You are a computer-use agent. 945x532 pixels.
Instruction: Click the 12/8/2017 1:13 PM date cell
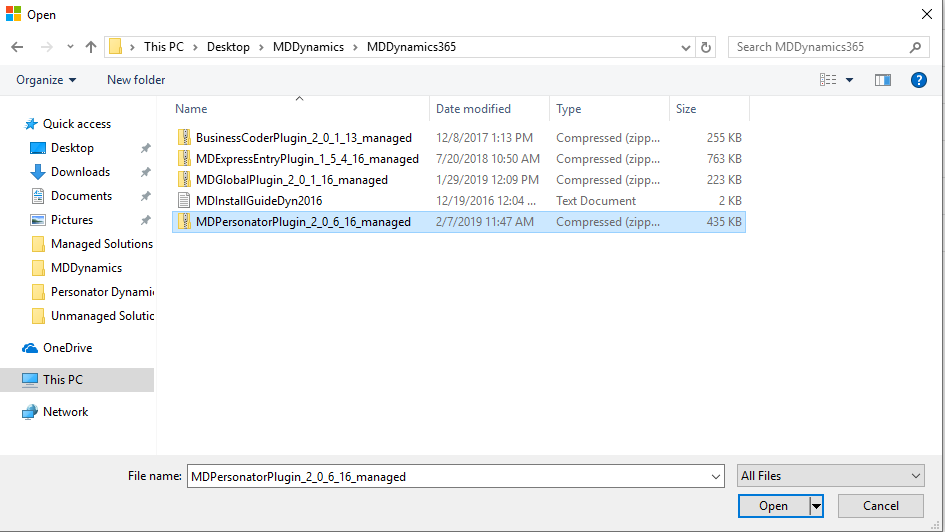(485, 138)
